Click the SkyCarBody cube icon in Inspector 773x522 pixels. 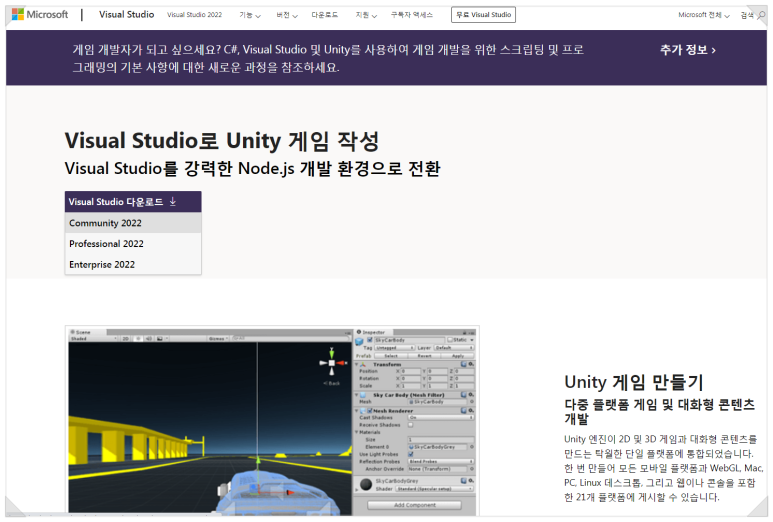359,342
